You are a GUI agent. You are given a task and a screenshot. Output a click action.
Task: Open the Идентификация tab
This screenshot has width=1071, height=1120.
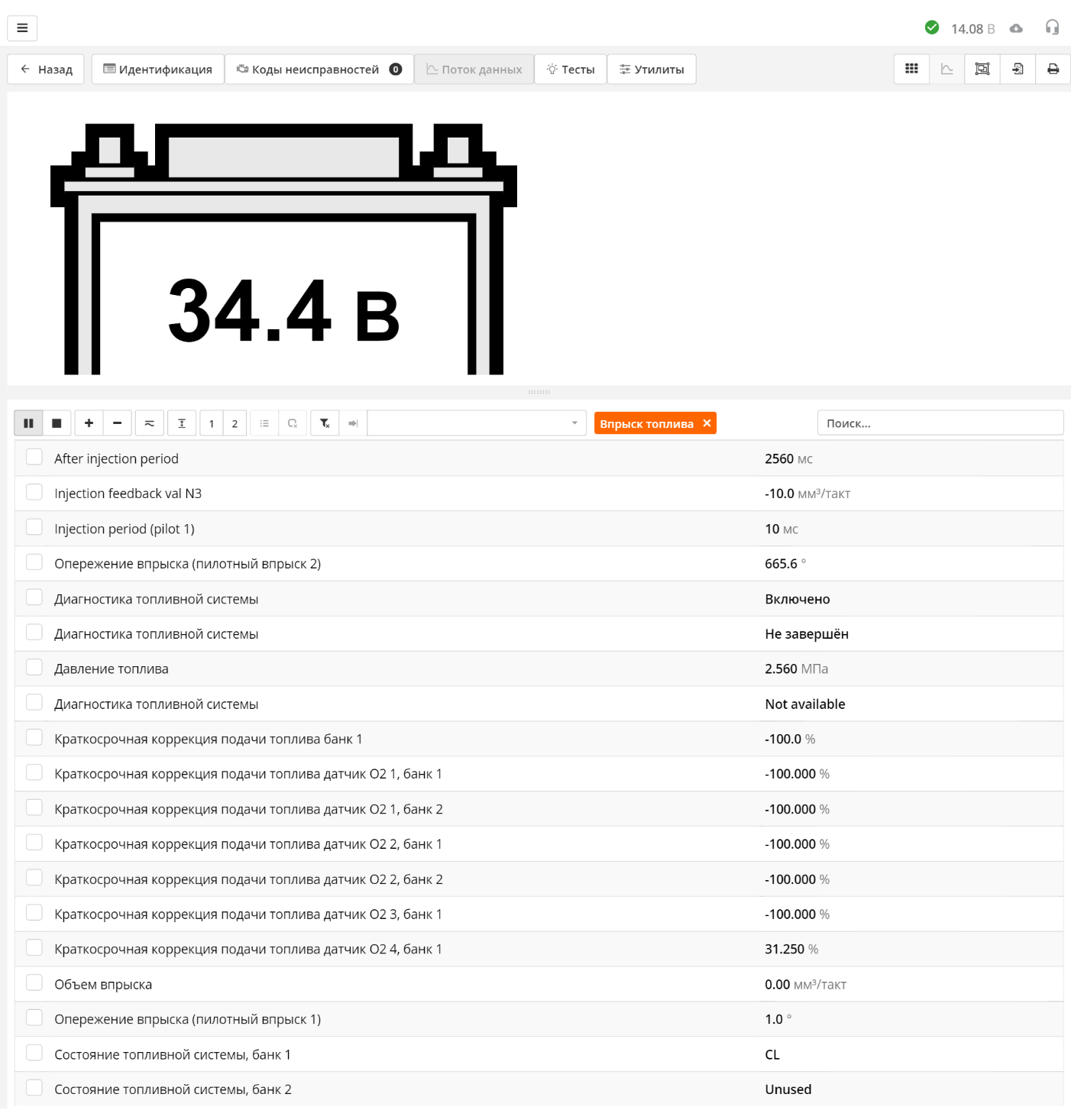[x=157, y=69]
